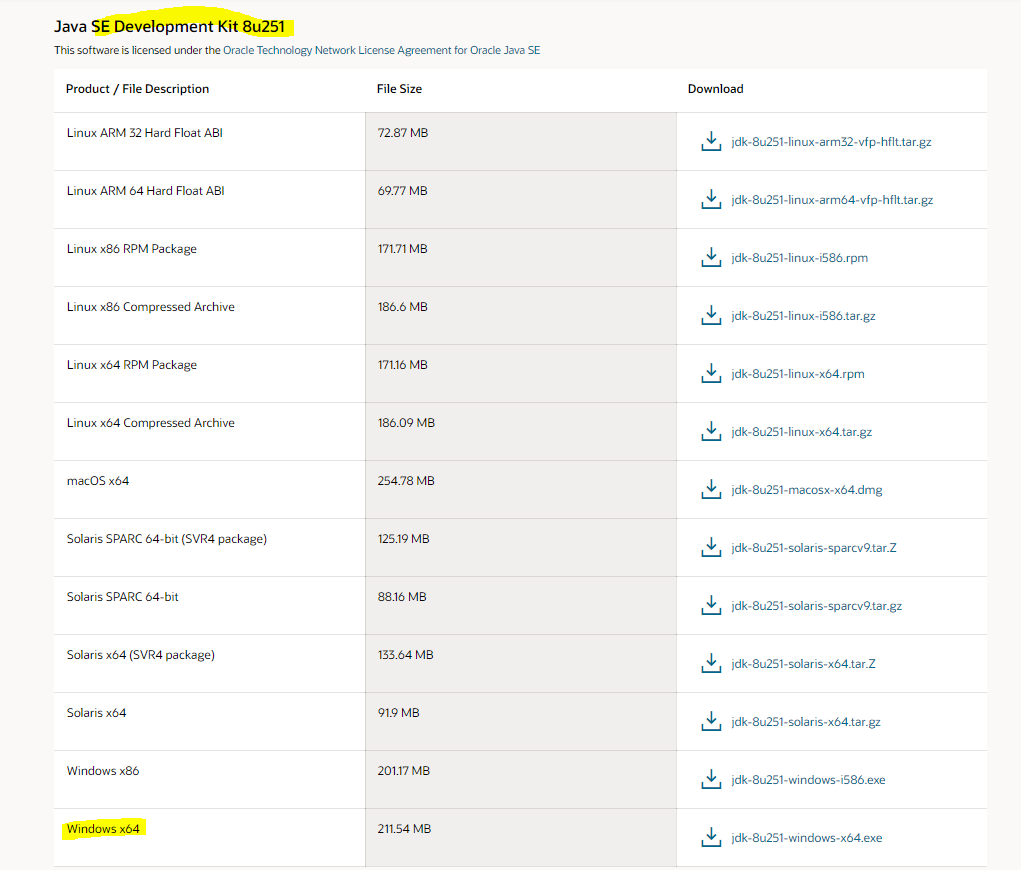Click download icon for Linux x64 RPM Package
Screen dimensions: 1021x870
coord(711,373)
